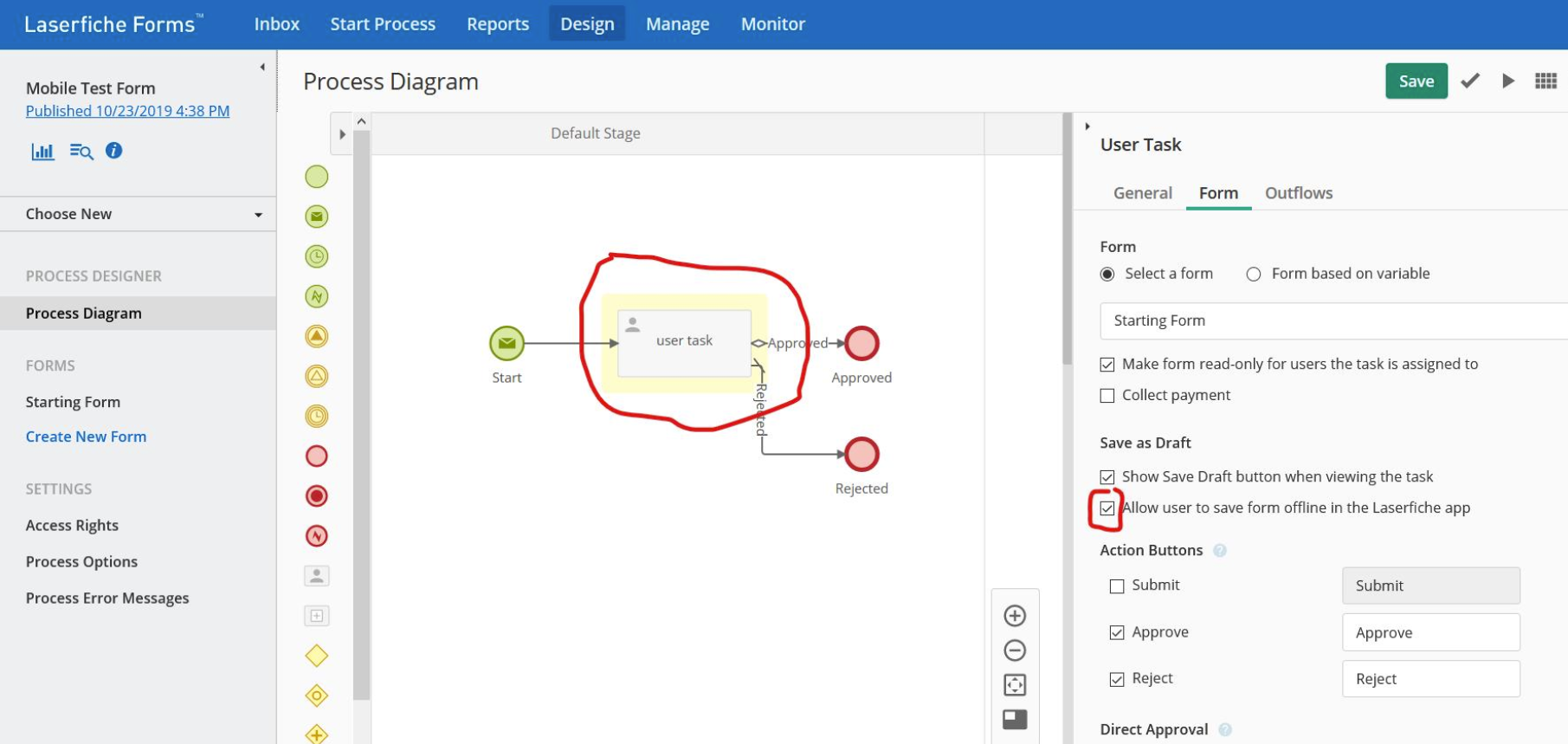Click the zoom in plus icon

[1015, 616]
